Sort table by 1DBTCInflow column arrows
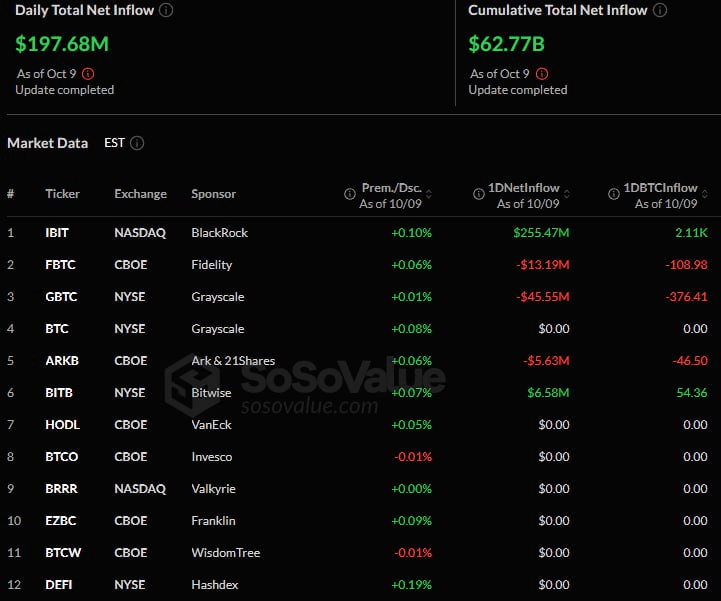 pyautogui.click(x=705, y=195)
